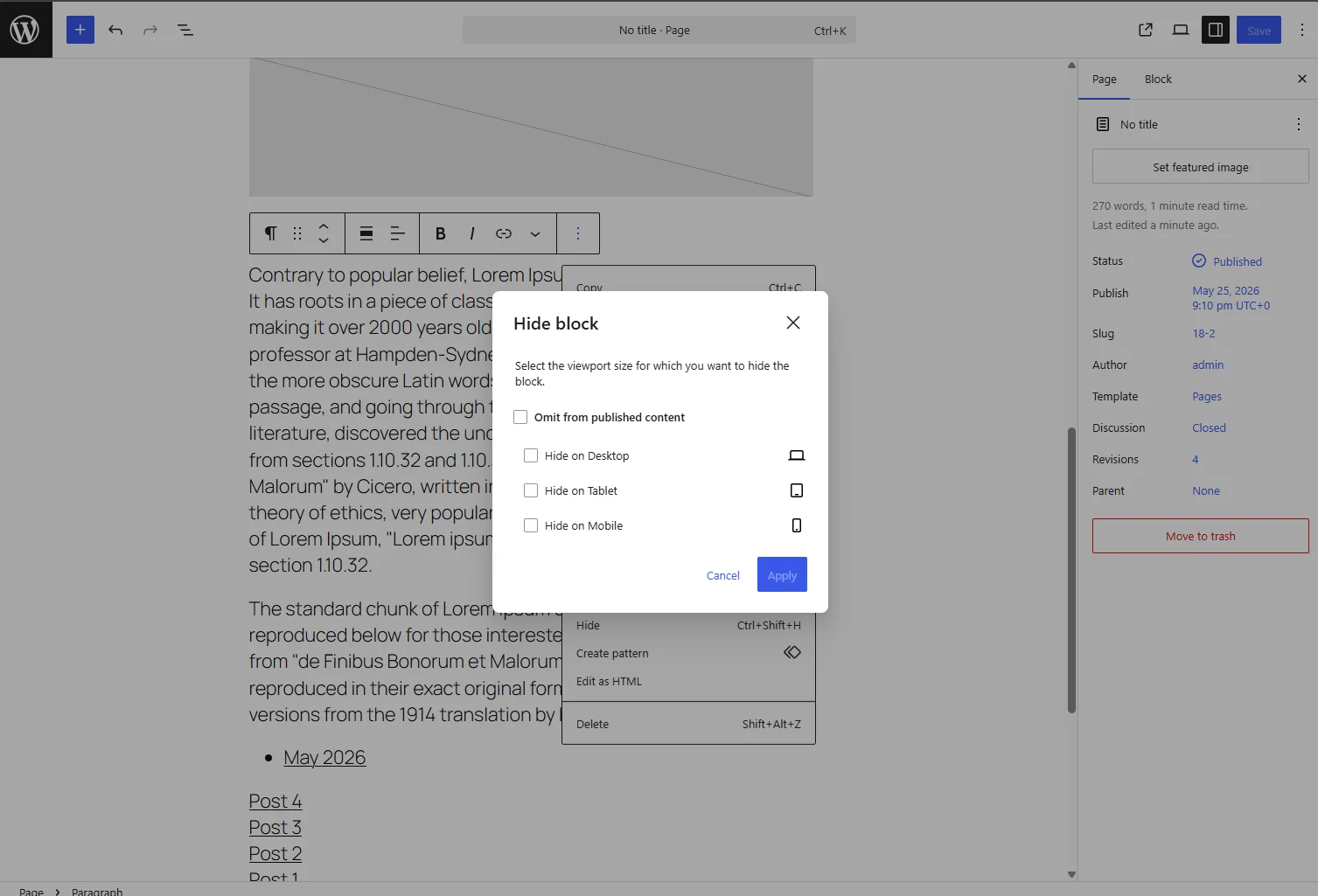This screenshot has width=1318, height=896.
Task: Toggle bold formatting
Action: pyautogui.click(x=441, y=233)
